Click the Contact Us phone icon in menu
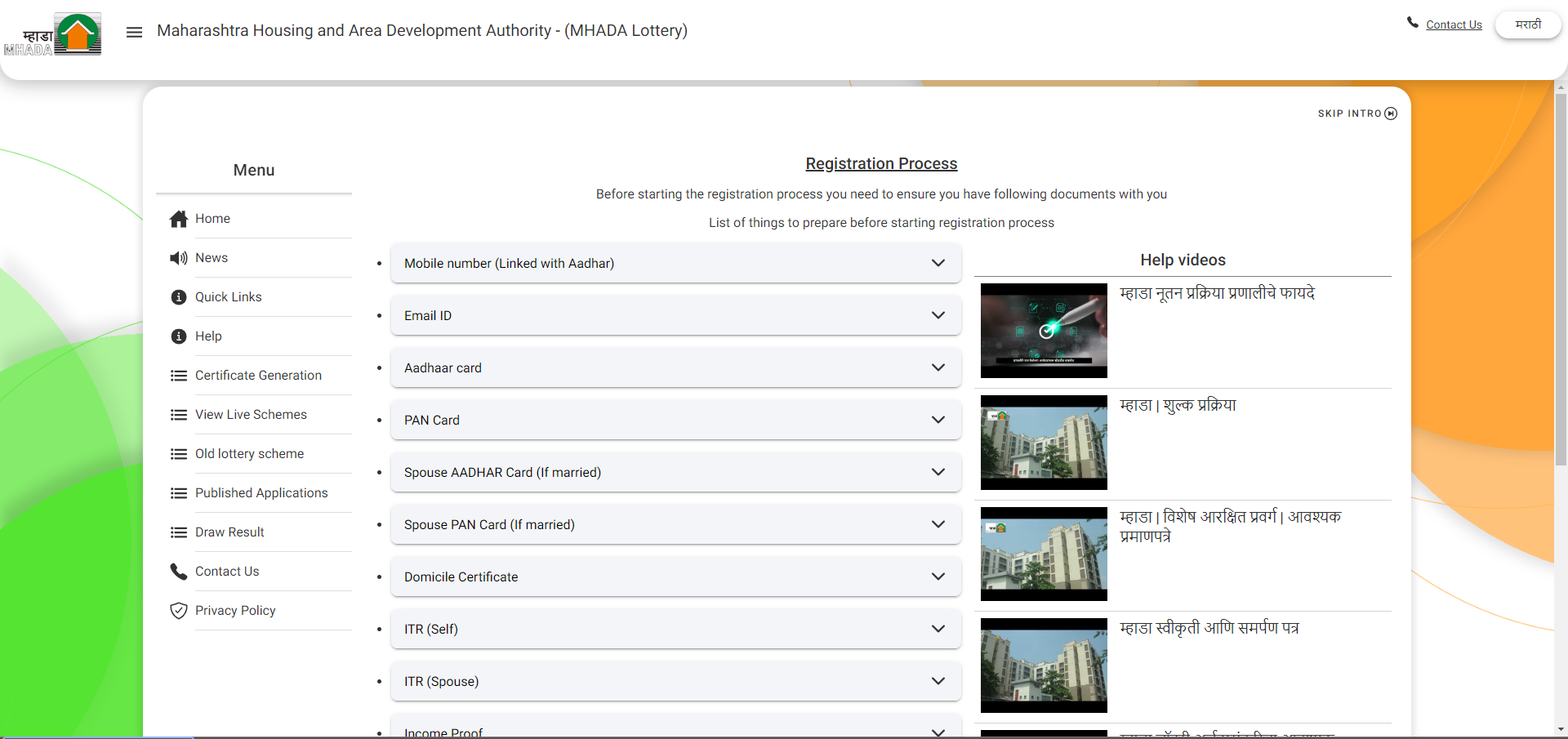 coord(179,572)
